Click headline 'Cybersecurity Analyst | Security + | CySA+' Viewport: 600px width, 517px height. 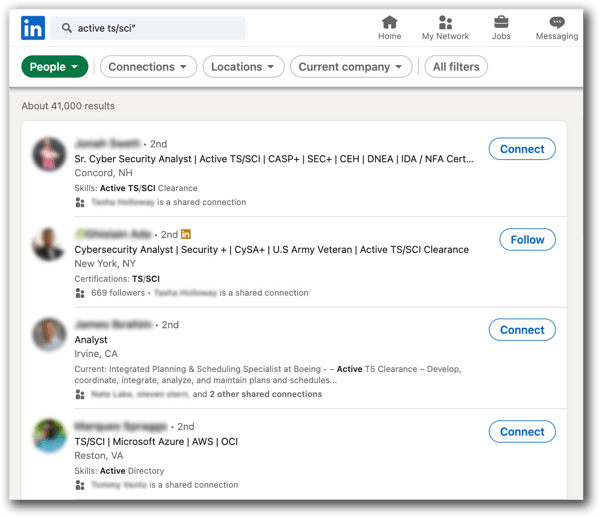pos(272,250)
